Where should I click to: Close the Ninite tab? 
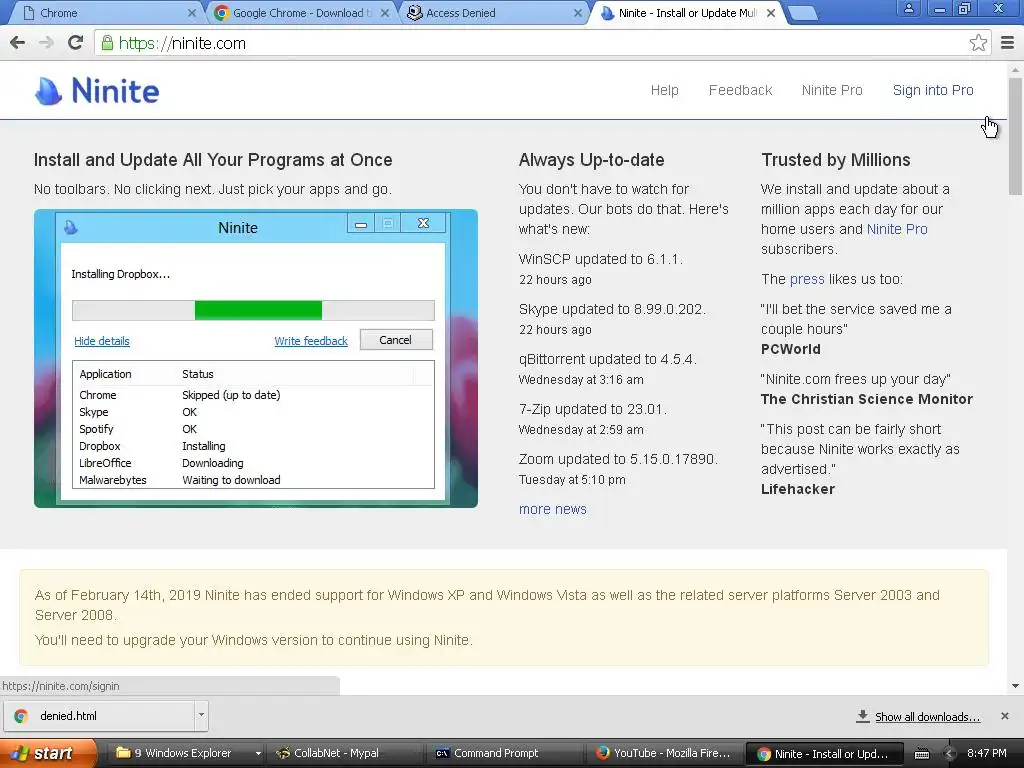(x=771, y=13)
